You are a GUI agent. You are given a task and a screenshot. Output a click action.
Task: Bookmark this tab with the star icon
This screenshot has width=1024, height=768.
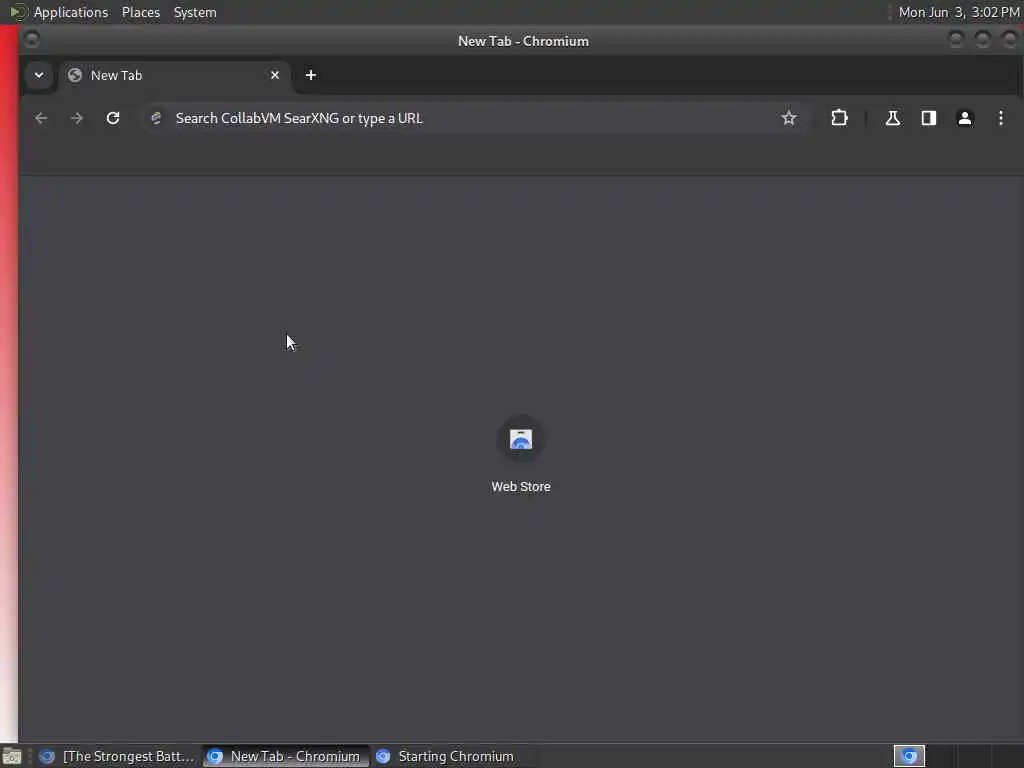point(789,118)
